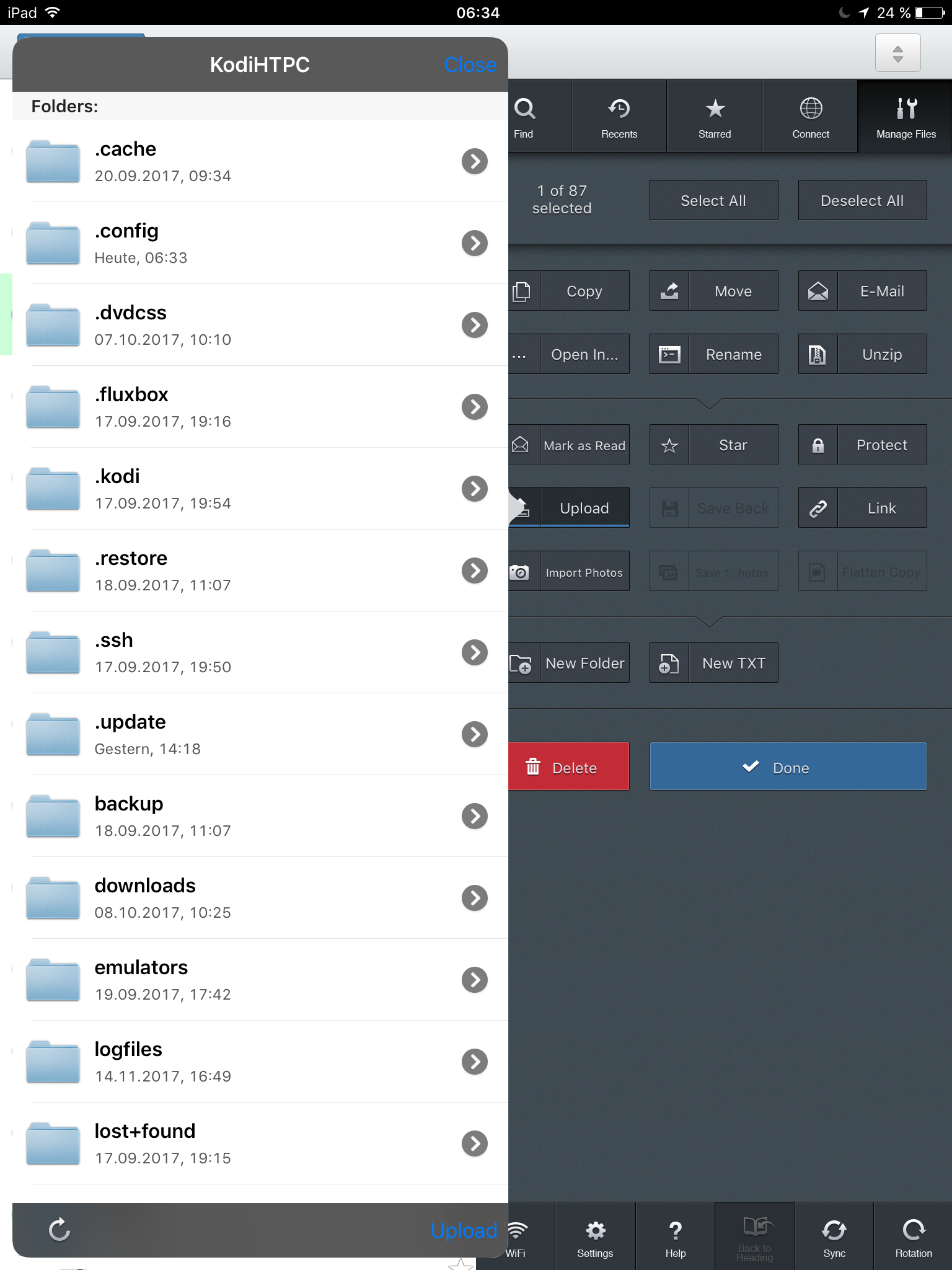
Task: Click the Import Photos camera icon
Action: click(x=519, y=571)
